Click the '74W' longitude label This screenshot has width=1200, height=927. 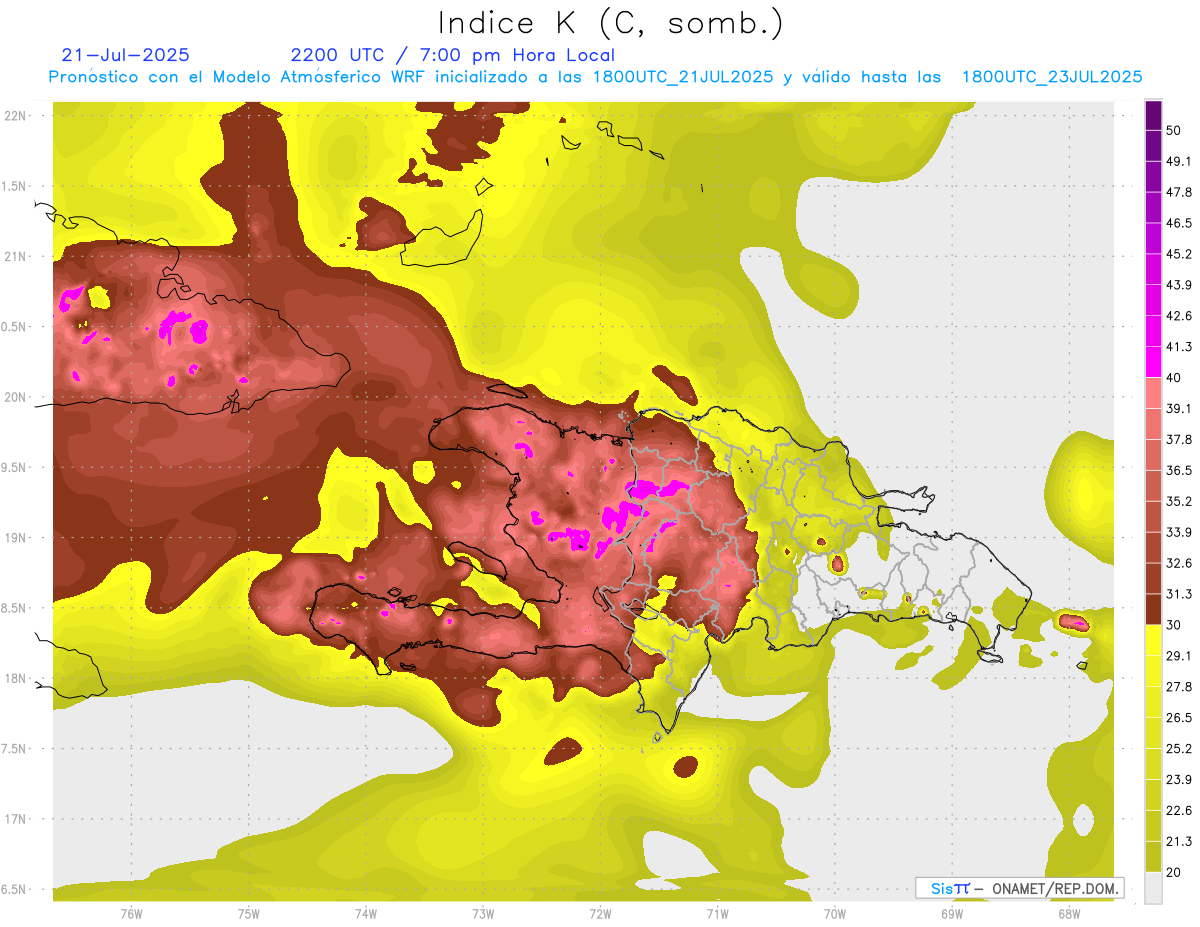pyautogui.click(x=366, y=913)
